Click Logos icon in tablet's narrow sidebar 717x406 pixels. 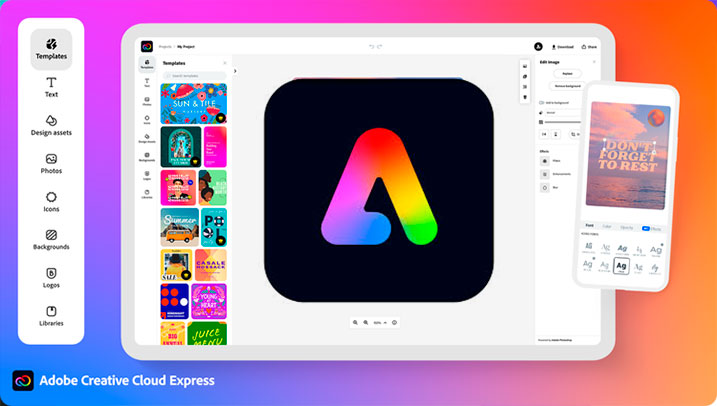(147, 176)
